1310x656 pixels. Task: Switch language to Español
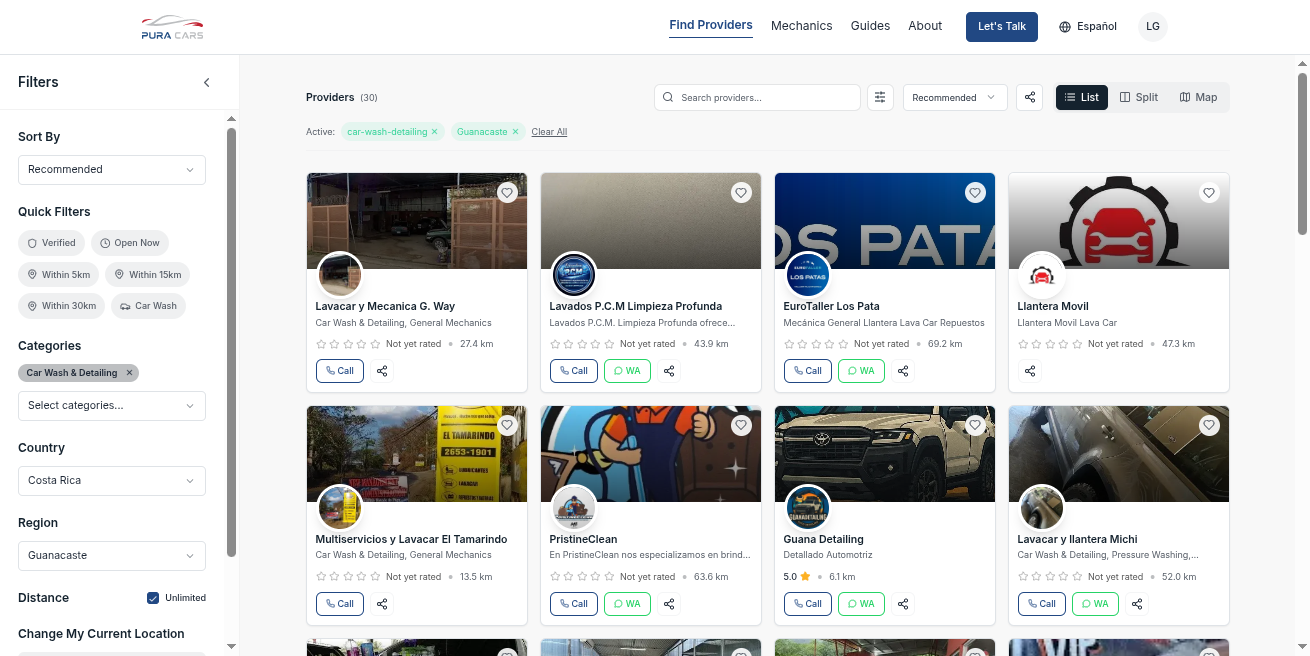1088,27
